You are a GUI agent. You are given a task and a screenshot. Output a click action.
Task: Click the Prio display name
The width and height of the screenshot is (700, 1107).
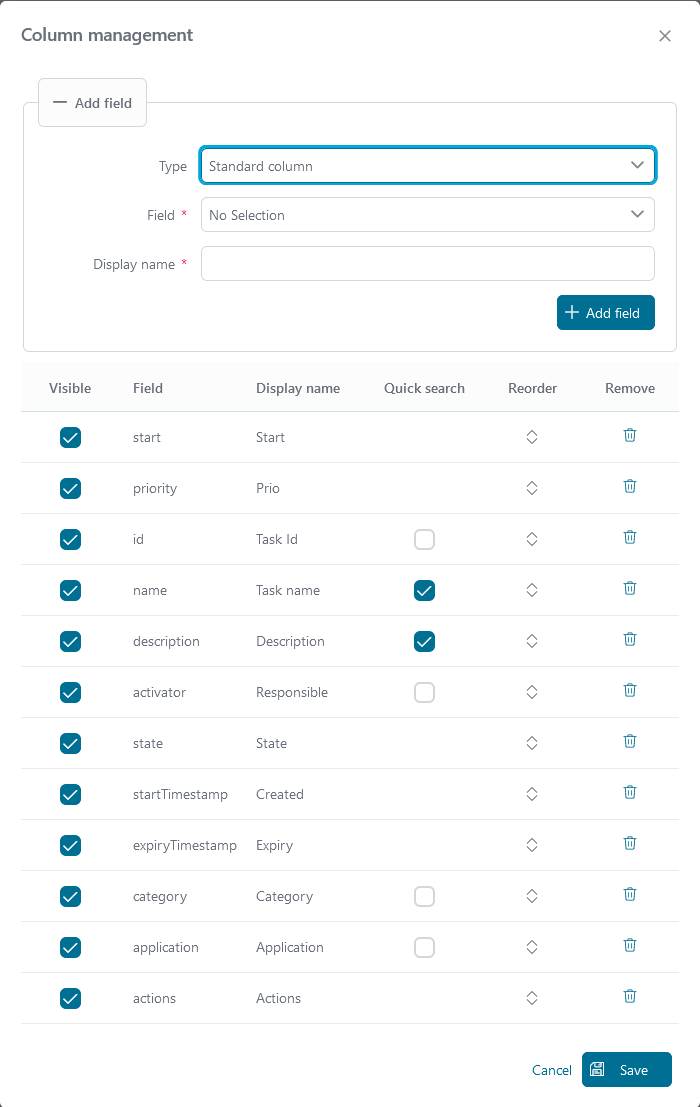click(267, 489)
